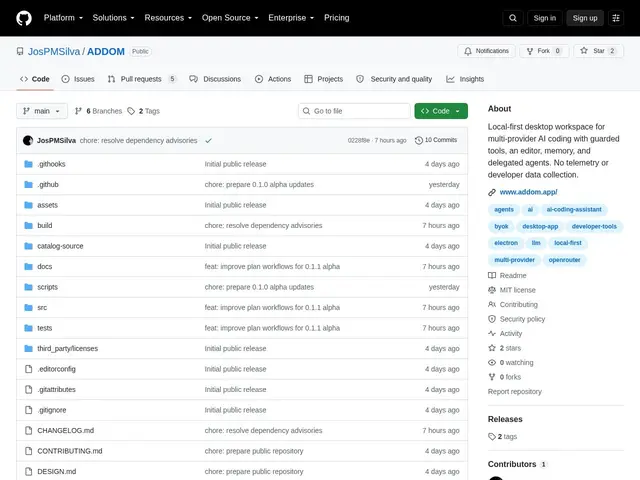Switch to the Pull requests tab
640x480 pixels.
pos(142,79)
